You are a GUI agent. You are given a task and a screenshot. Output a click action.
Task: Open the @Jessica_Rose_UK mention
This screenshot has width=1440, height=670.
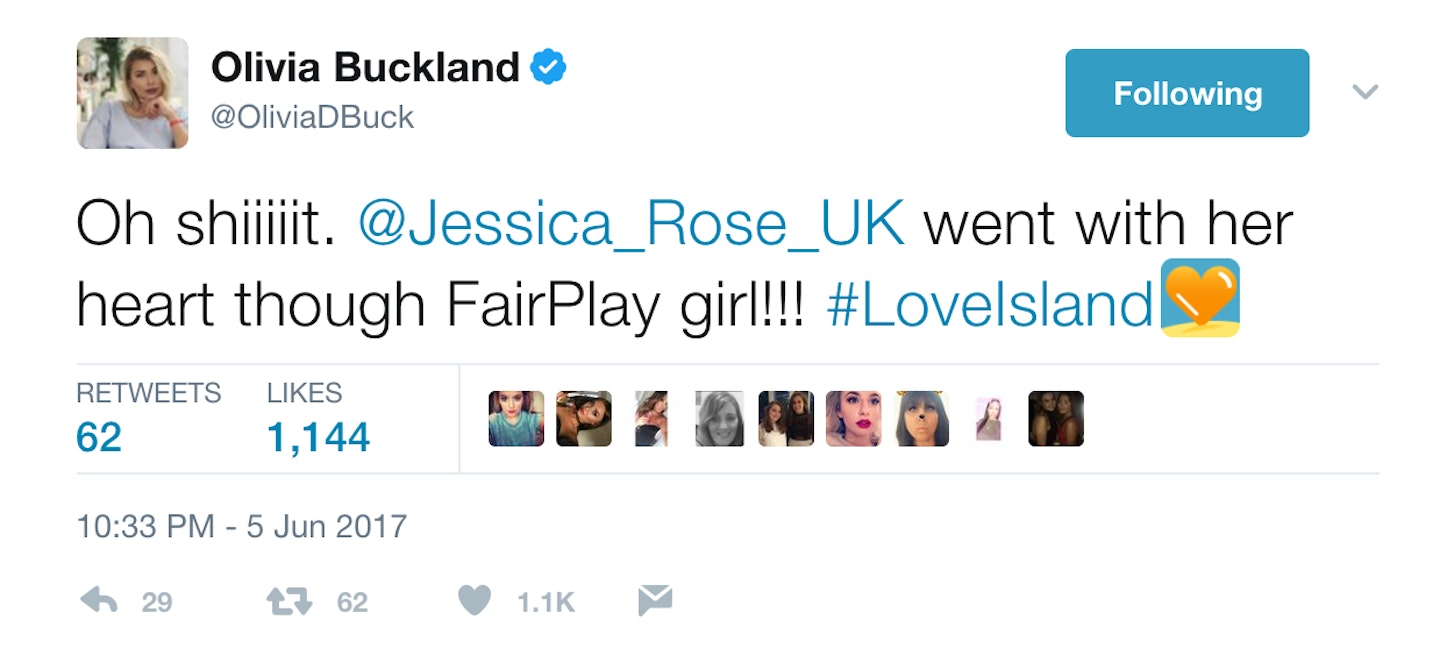631,225
